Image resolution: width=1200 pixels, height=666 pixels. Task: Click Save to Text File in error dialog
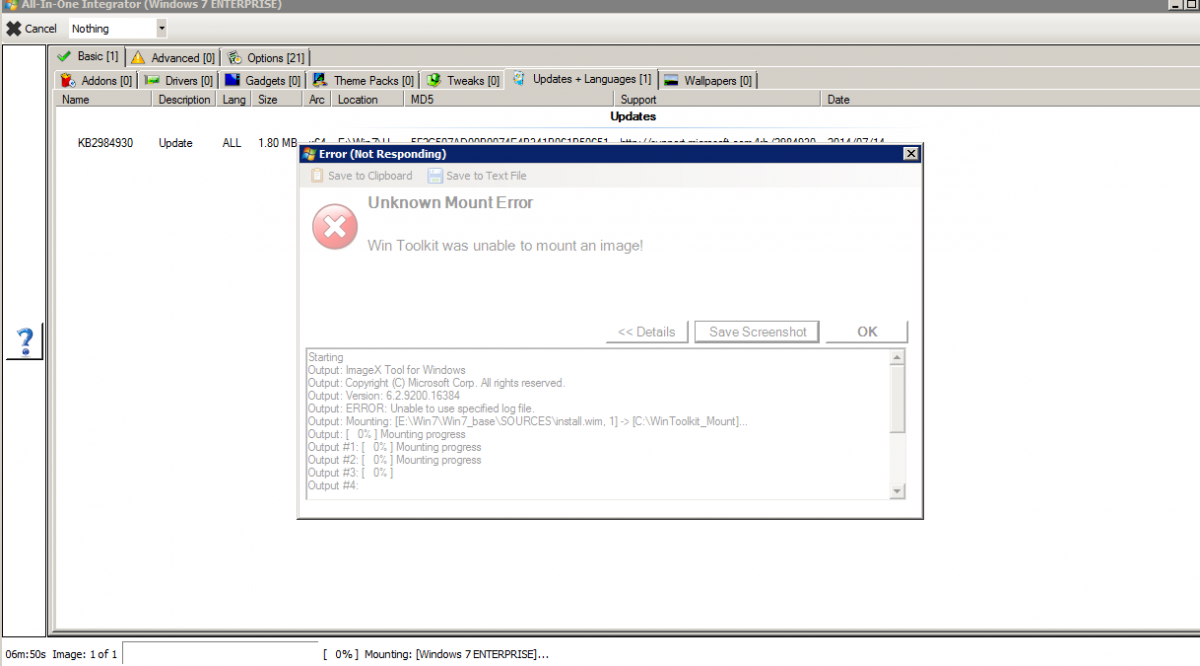click(x=478, y=175)
